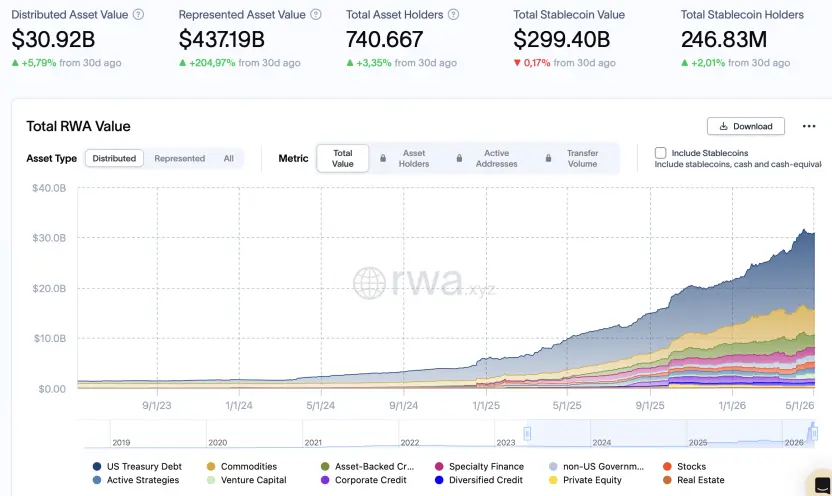Click the lock icon beside Asset Holders
Viewport: 832px width, 496px height.
[x=383, y=158]
